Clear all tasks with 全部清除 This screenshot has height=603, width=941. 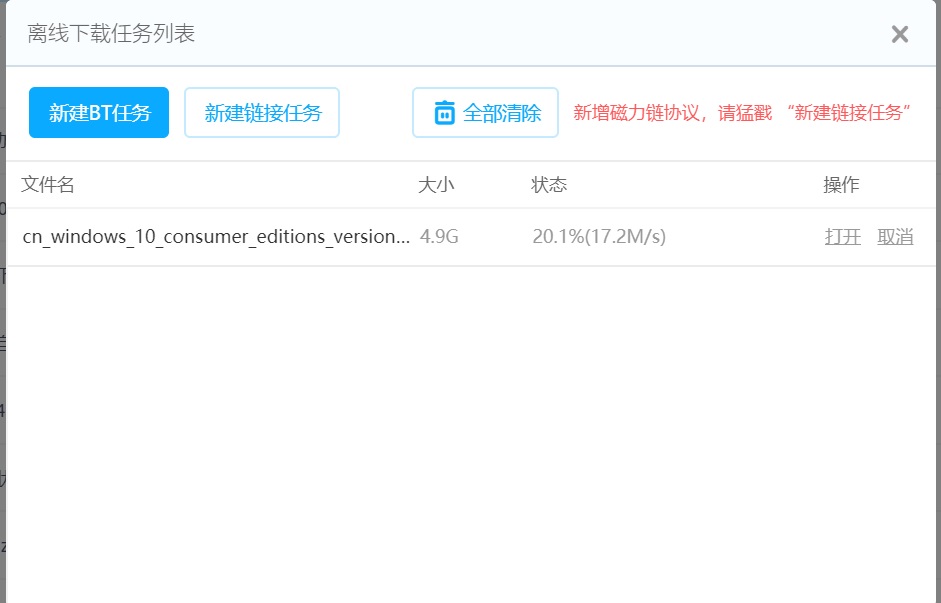[x=485, y=113]
